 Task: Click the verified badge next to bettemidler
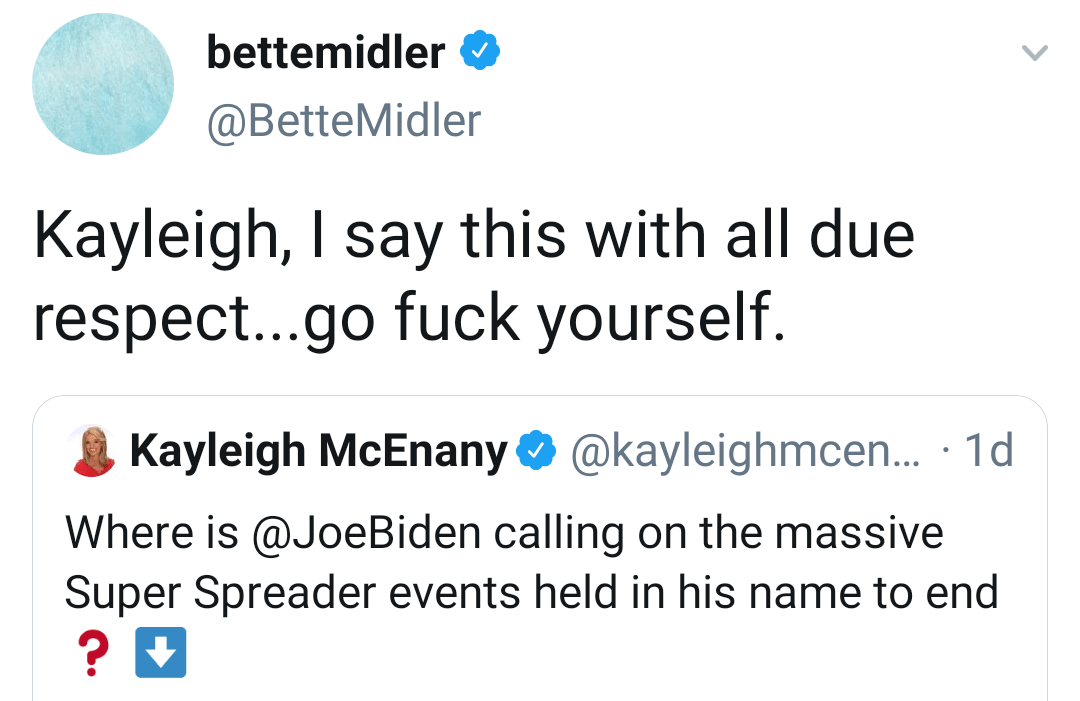tap(480, 49)
